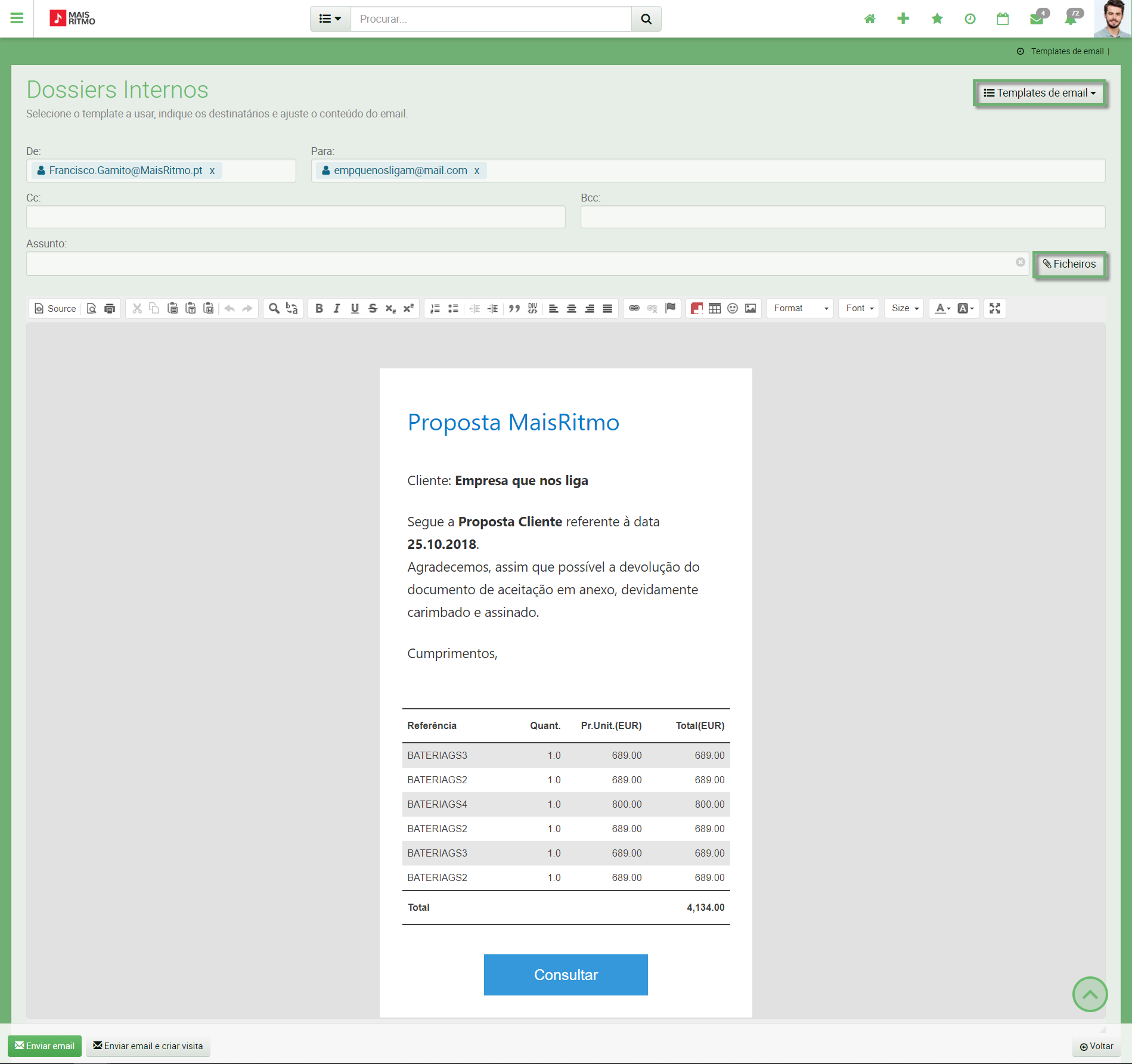1132x1064 pixels.
Task: Toggle bulleted list
Action: tap(453, 308)
